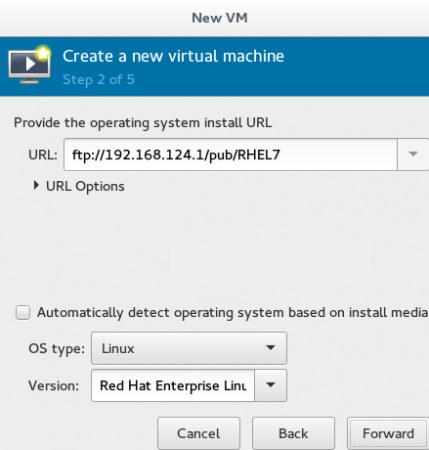Click the 'Provide the operating system install URL' label
The width and height of the screenshot is (429, 450).
[143, 123]
